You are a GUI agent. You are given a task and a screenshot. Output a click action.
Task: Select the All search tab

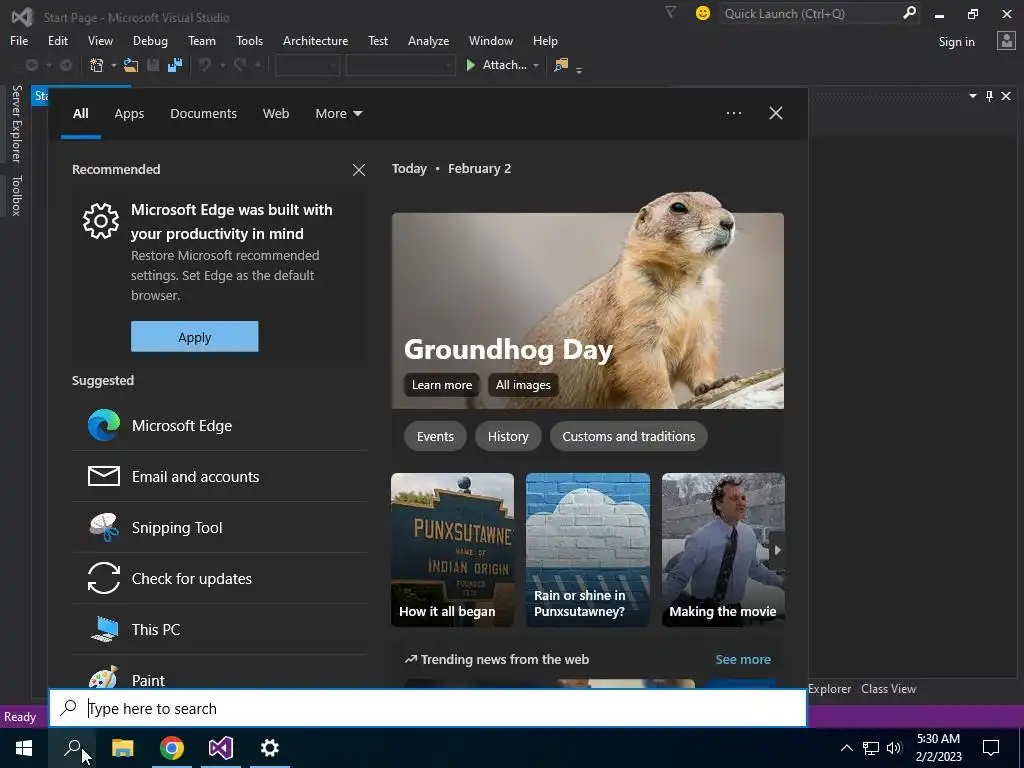[x=80, y=114]
